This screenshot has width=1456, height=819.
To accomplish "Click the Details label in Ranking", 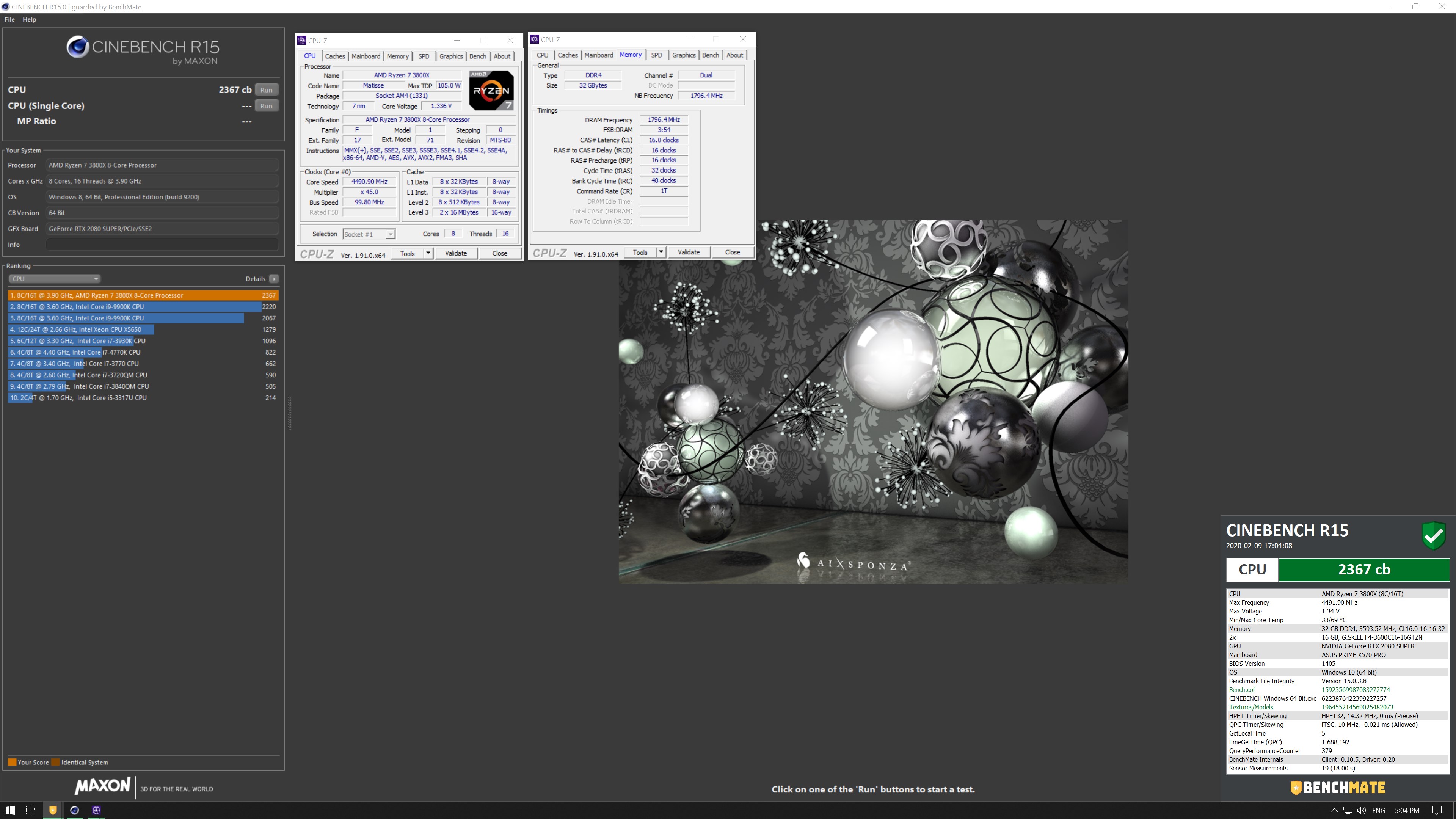I will coord(256,279).
